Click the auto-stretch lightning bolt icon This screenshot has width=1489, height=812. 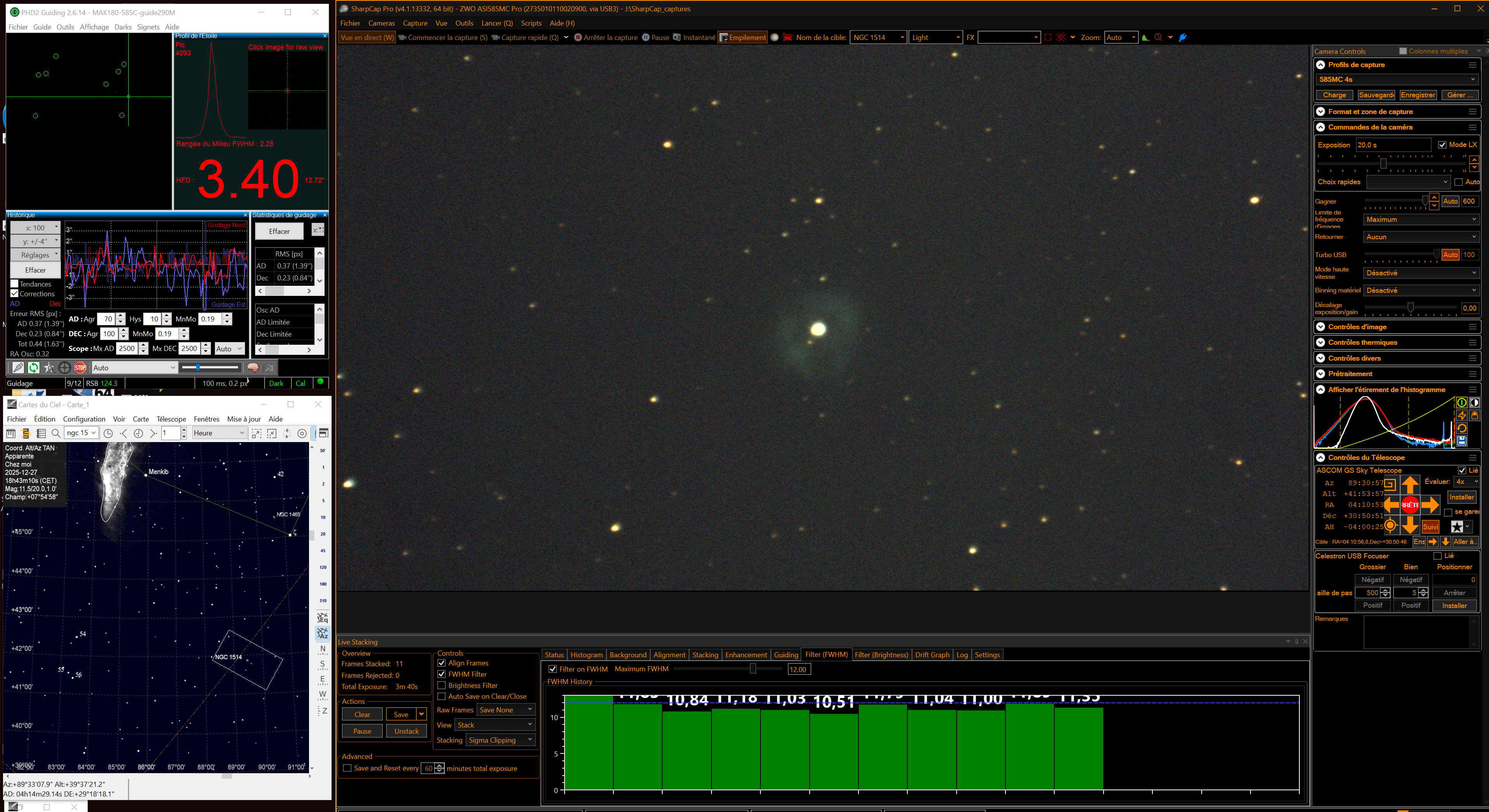[1461, 415]
